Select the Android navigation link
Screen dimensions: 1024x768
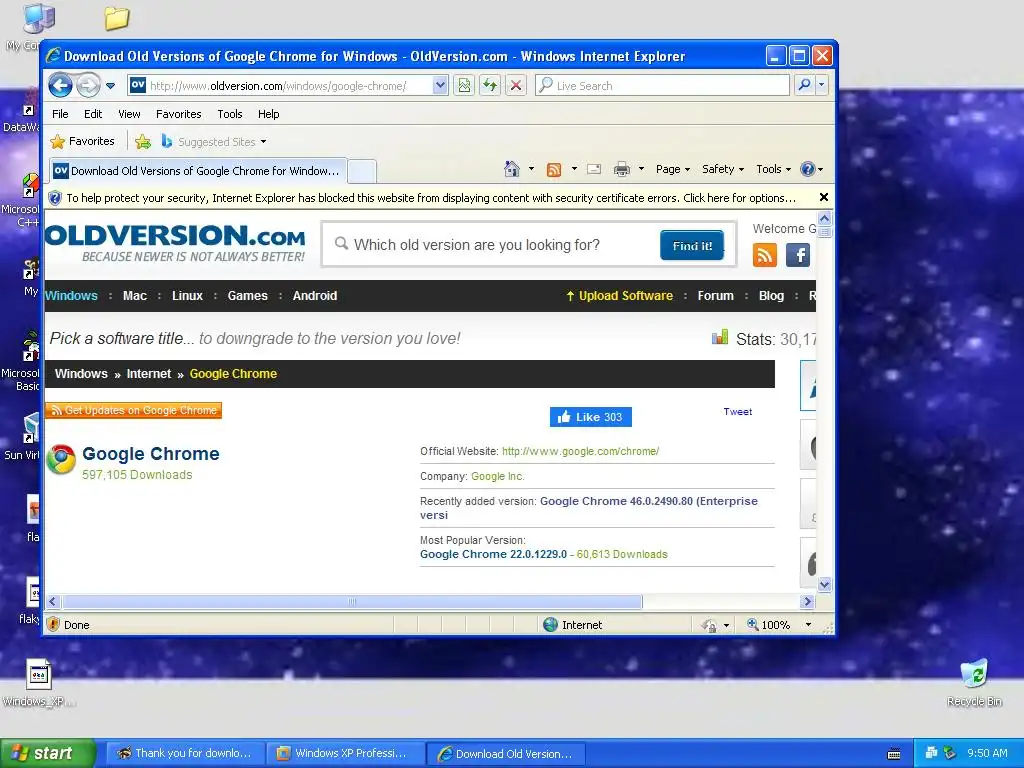pyautogui.click(x=315, y=296)
